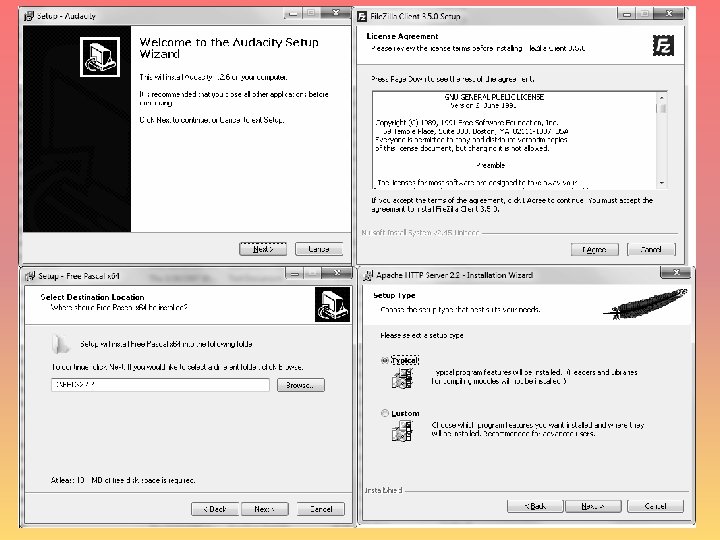Cancel the FileZilla Client setup
The width and height of the screenshot is (720, 540).
pyautogui.click(x=651, y=249)
